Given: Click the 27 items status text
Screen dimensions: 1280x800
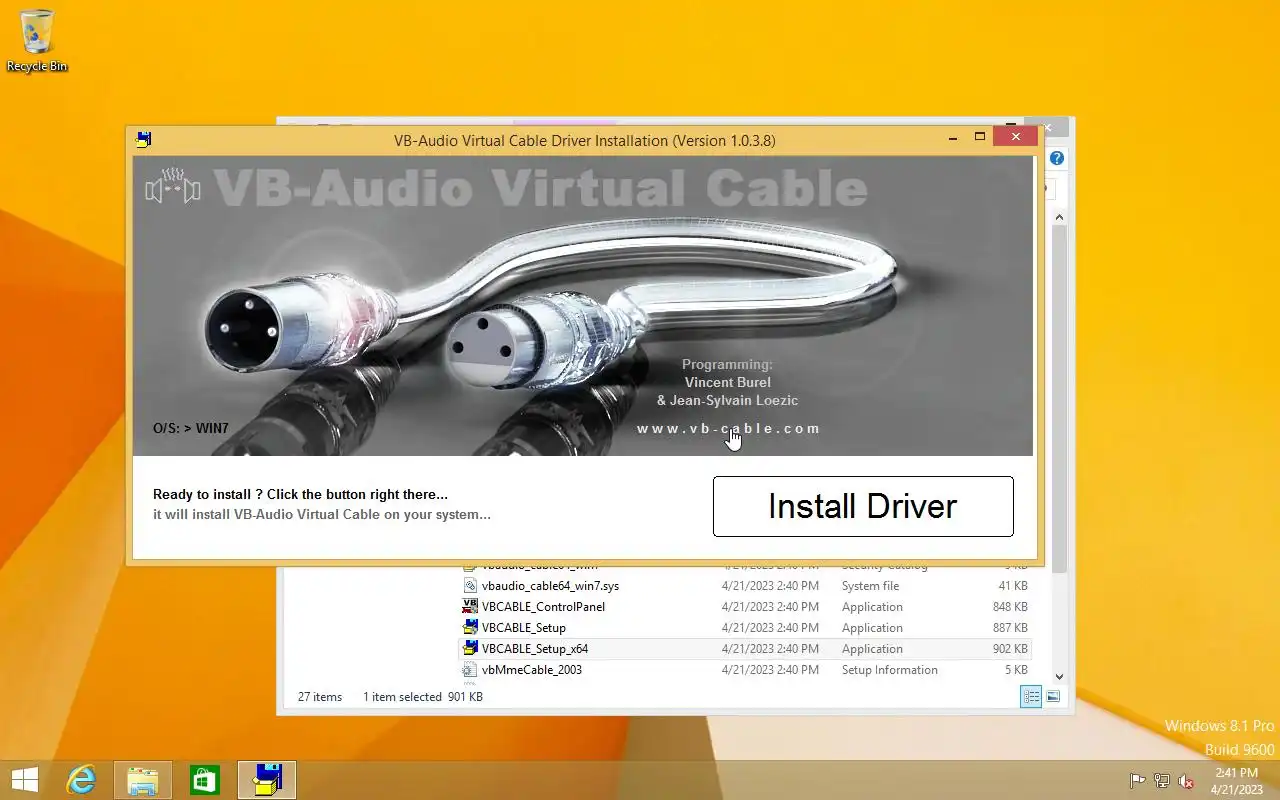Looking at the screenshot, I should (320, 696).
